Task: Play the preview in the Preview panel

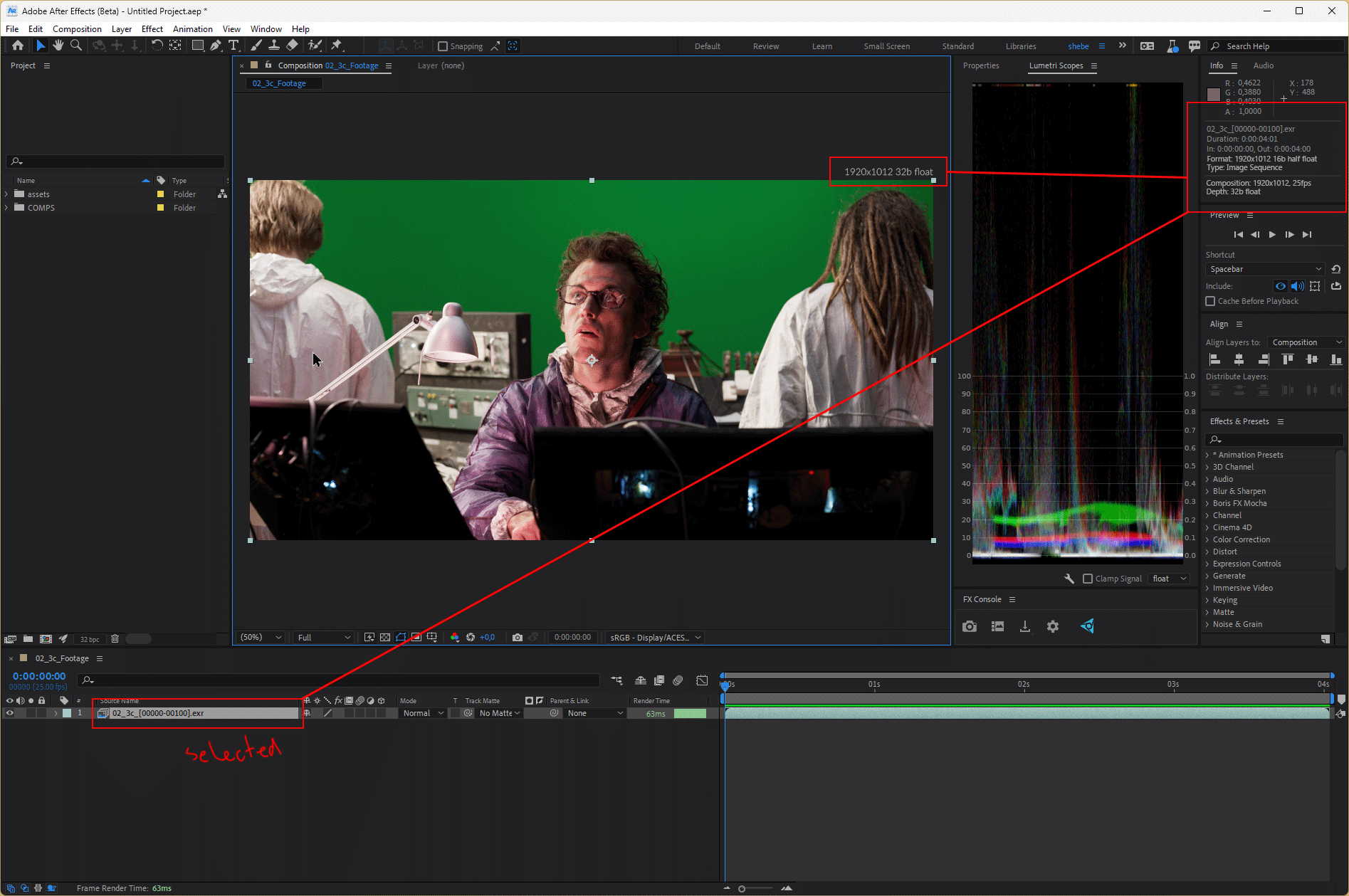Action: [x=1272, y=234]
